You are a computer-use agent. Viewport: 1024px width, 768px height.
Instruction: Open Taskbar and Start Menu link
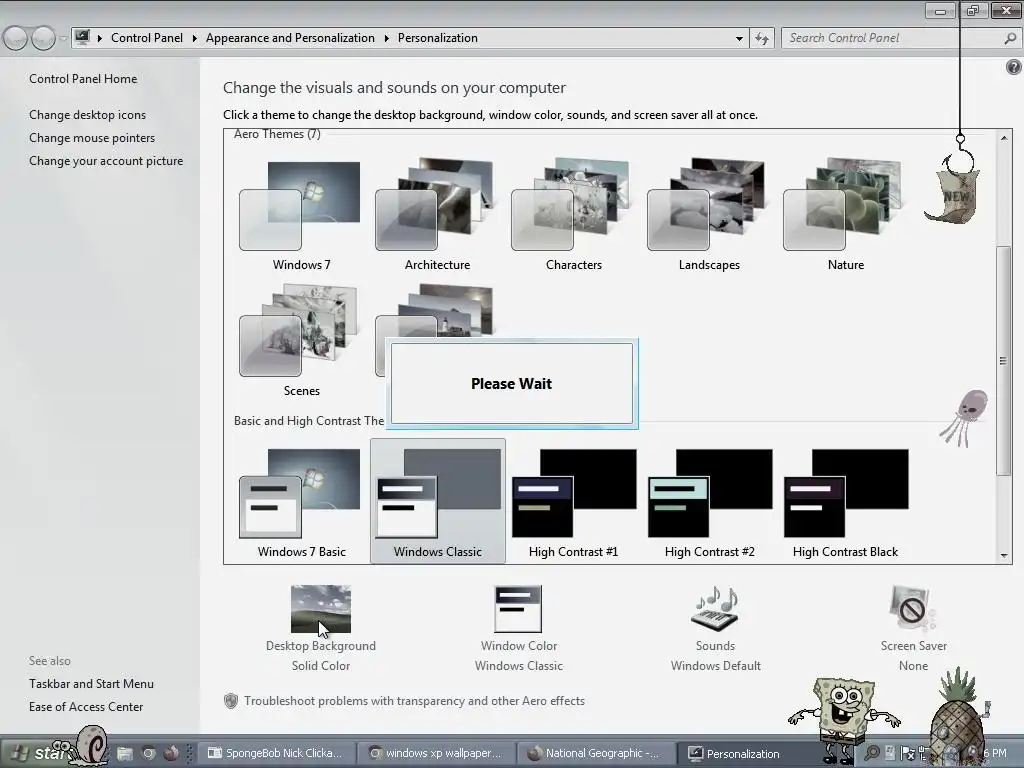point(91,684)
